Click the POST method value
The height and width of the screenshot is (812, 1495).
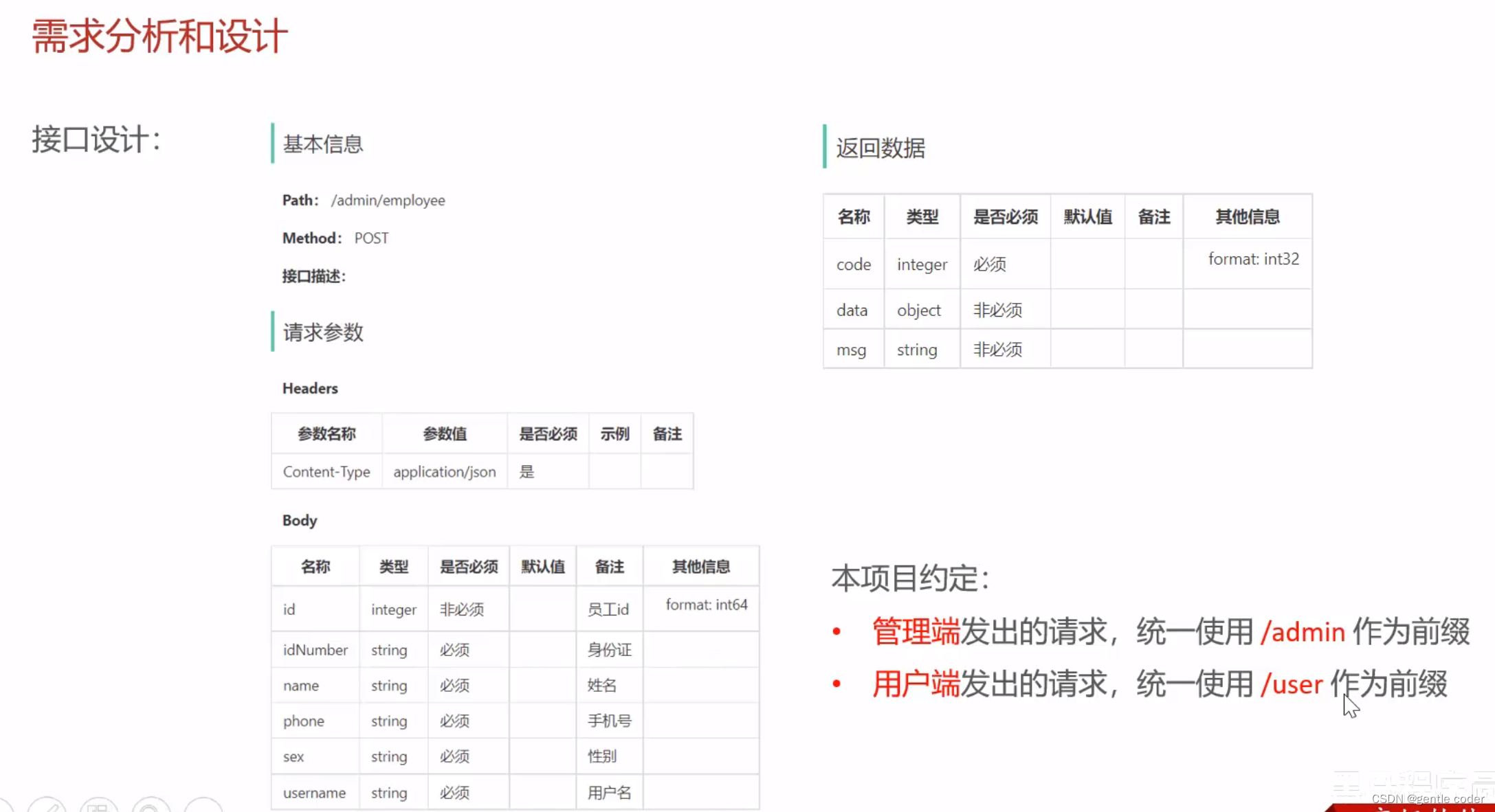click(x=371, y=238)
